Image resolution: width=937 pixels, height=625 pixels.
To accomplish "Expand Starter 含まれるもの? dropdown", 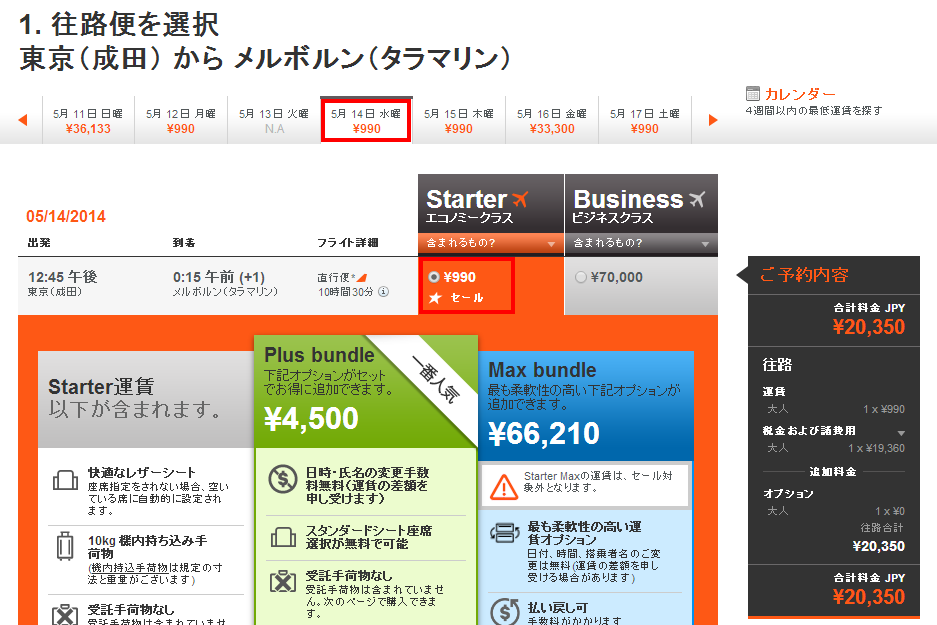I will (491, 243).
